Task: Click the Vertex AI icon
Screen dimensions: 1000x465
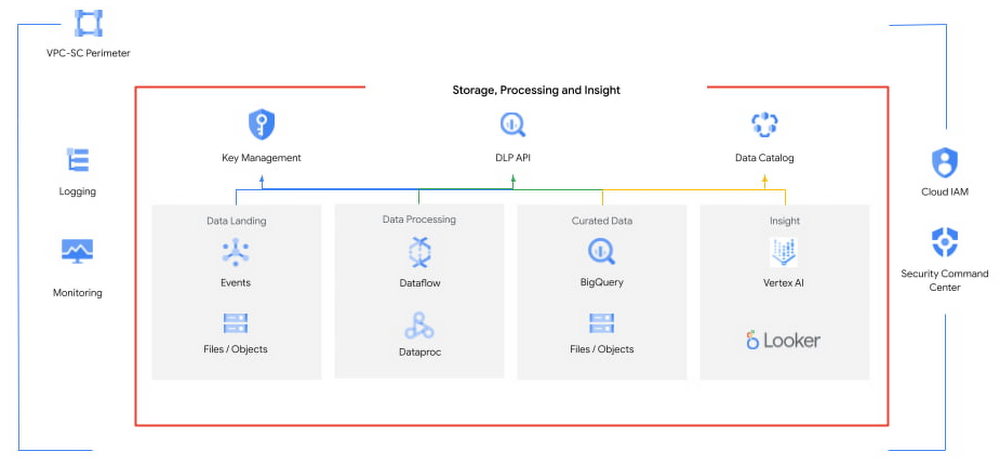Action: (784, 252)
